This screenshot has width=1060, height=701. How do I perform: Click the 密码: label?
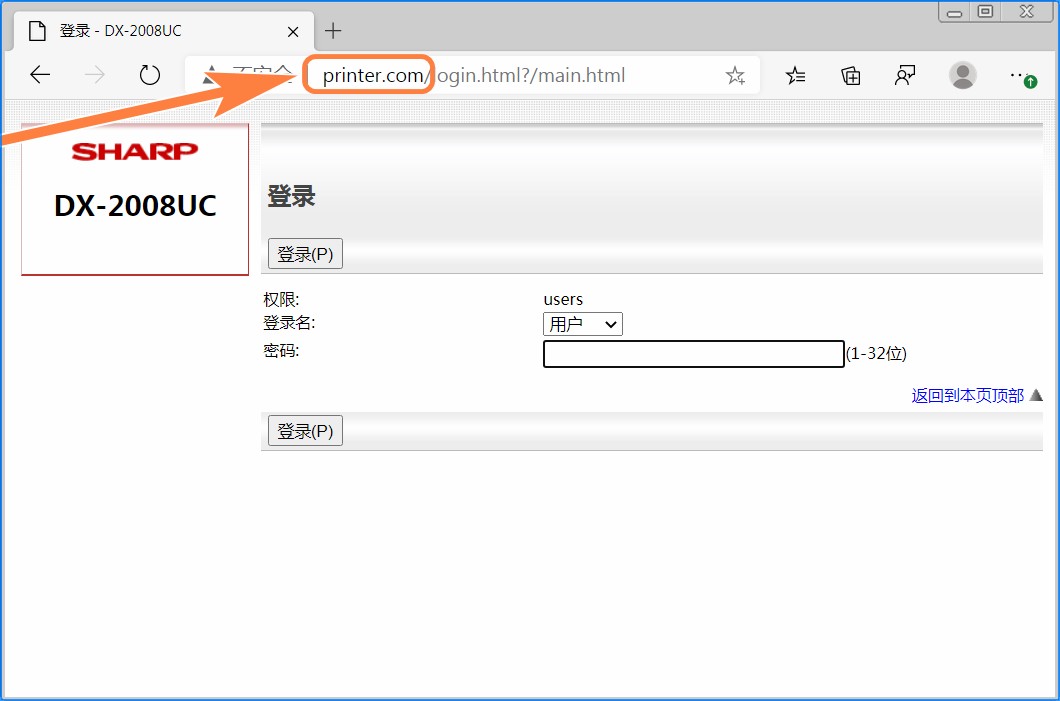click(281, 350)
